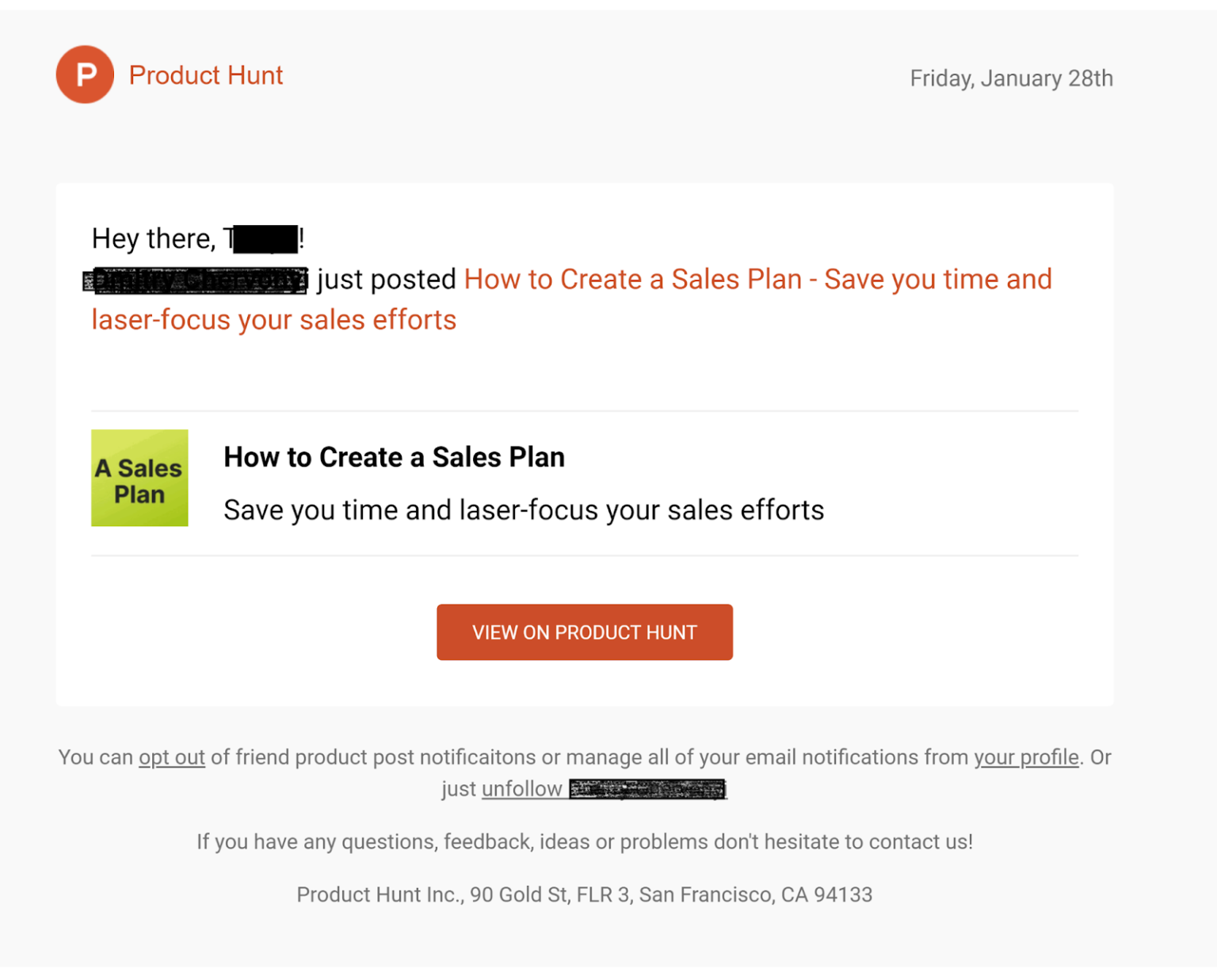The image size is (1217, 980).
Task: Open the "Product Hunt" wordmark link
Action: pos(205,75)
